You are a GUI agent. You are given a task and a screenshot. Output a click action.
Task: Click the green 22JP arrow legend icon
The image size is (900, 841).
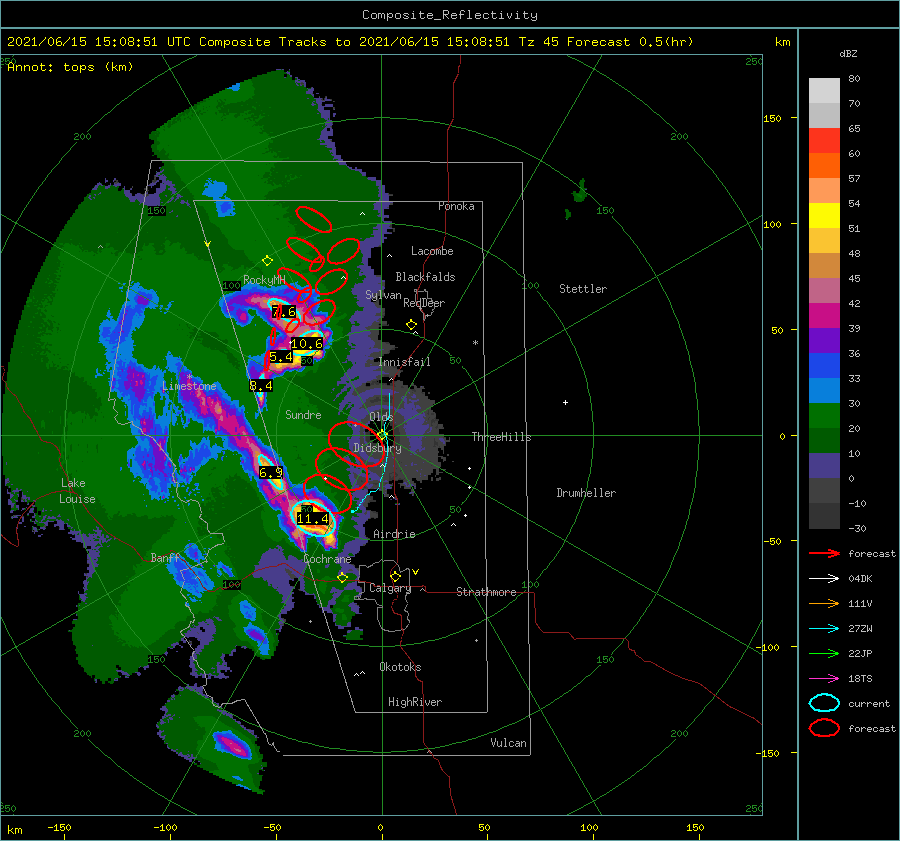pos(824,653)
